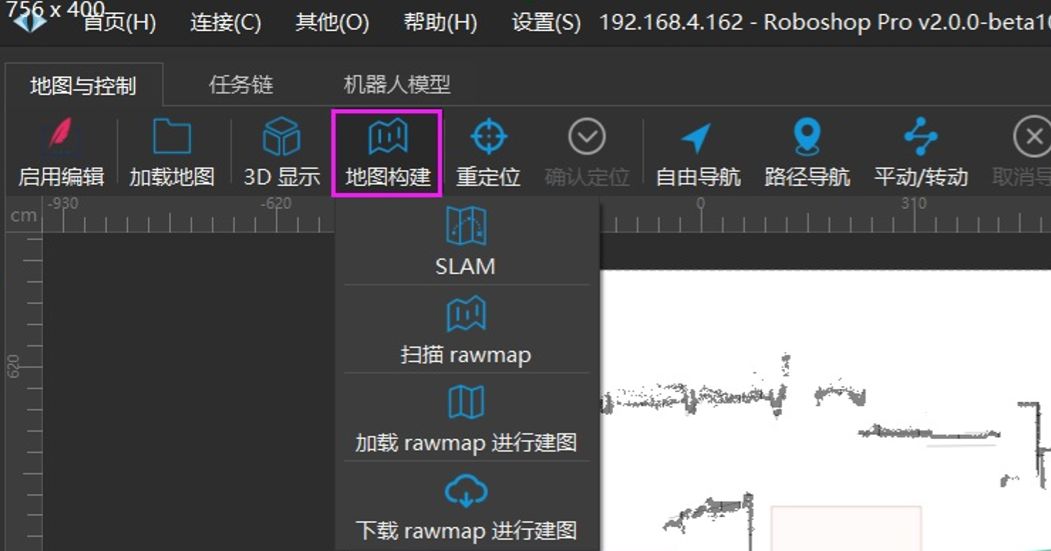The height and width of the screenshot is (551, 1051).
Task: Open the 设置(S) menu
Action: point(546,23)
